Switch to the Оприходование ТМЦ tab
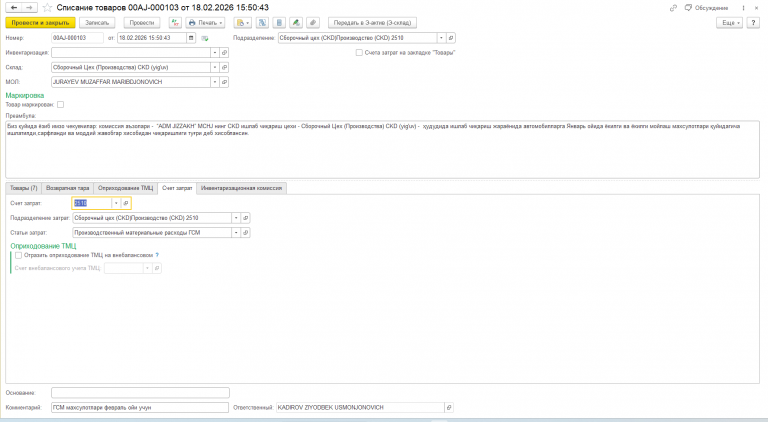Viewport: 768px width, 422px height. pos(125,188)
